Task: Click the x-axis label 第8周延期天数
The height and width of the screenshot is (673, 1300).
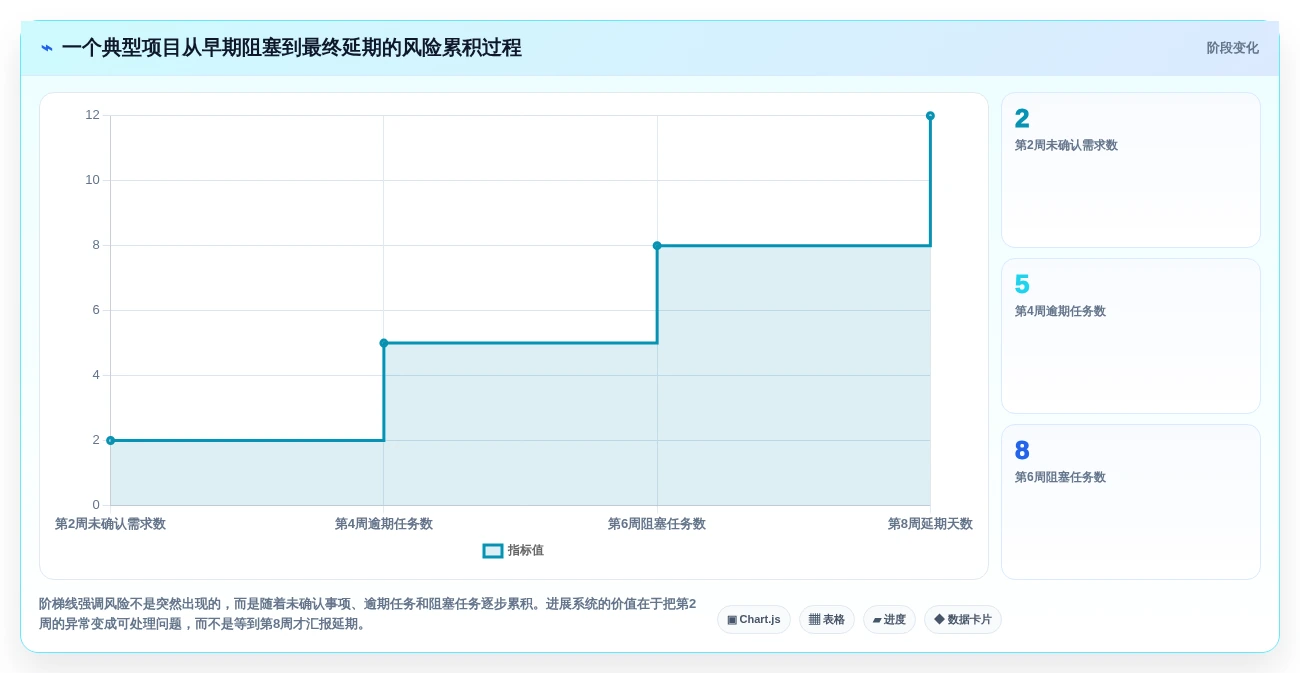Action: [x=930, y=524]
